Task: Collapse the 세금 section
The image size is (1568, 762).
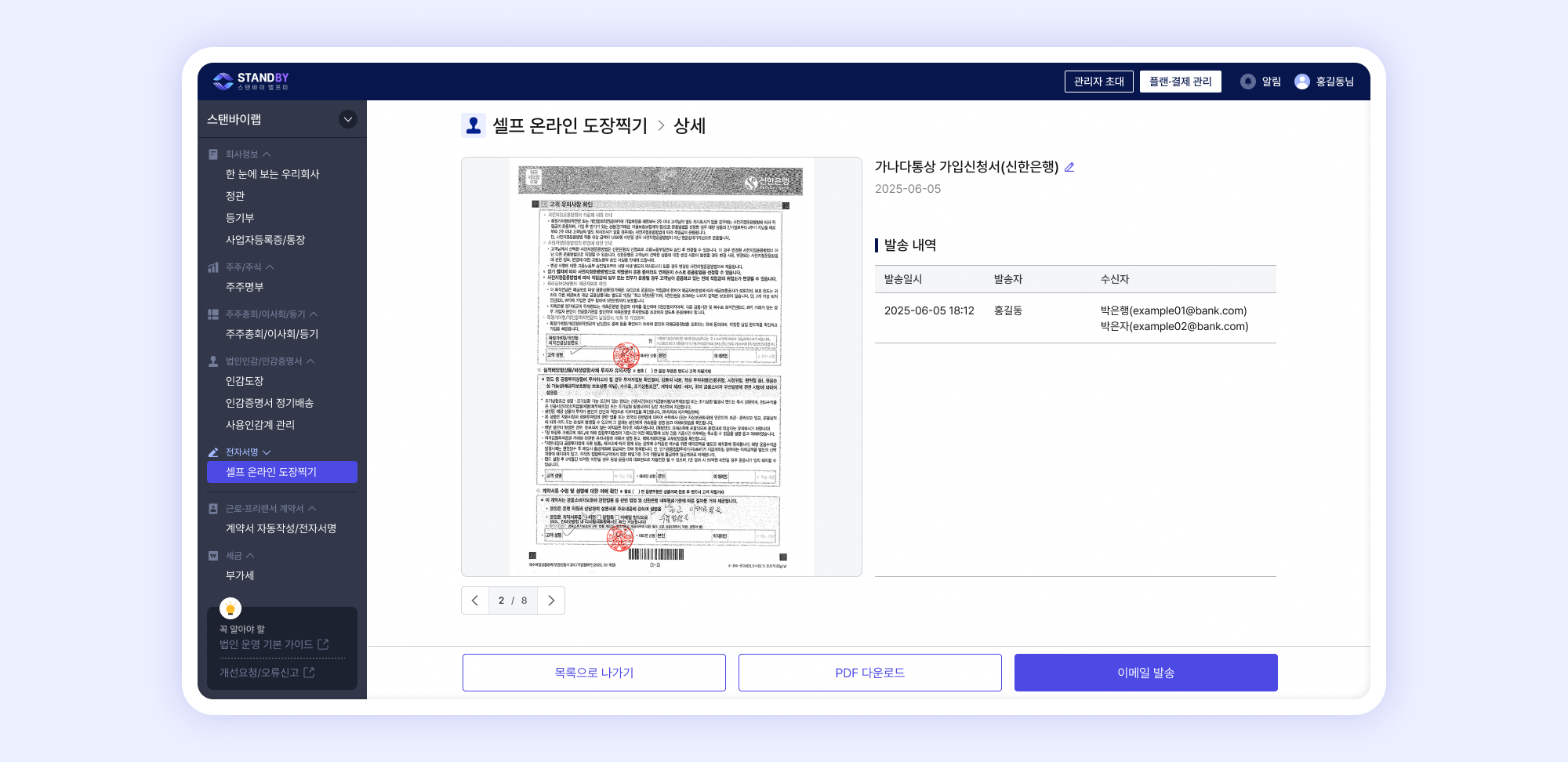Action: (250, 556)
